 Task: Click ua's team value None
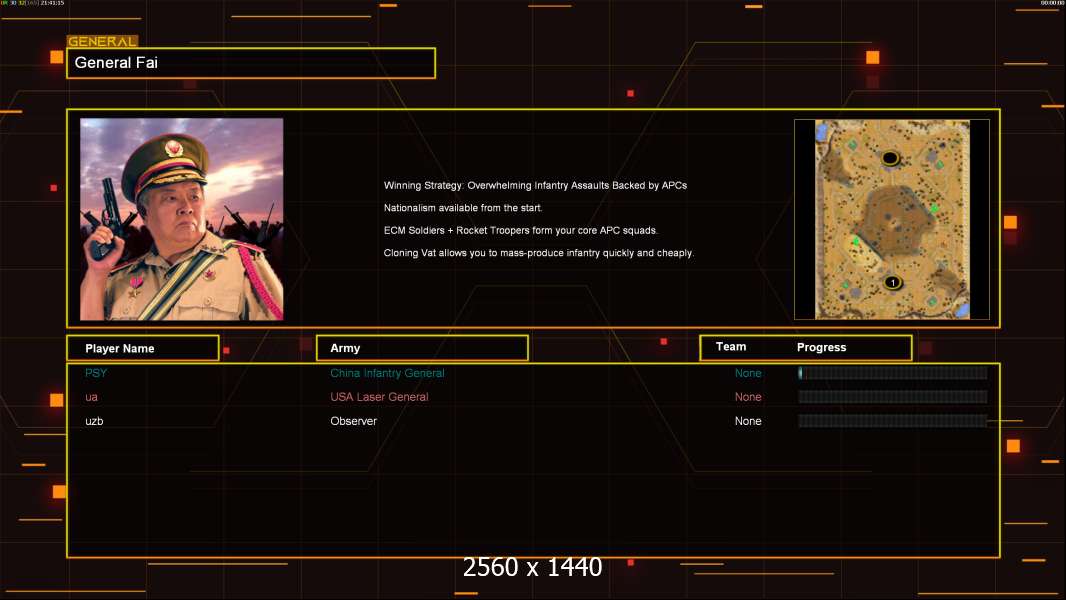(x=748, y=397)
